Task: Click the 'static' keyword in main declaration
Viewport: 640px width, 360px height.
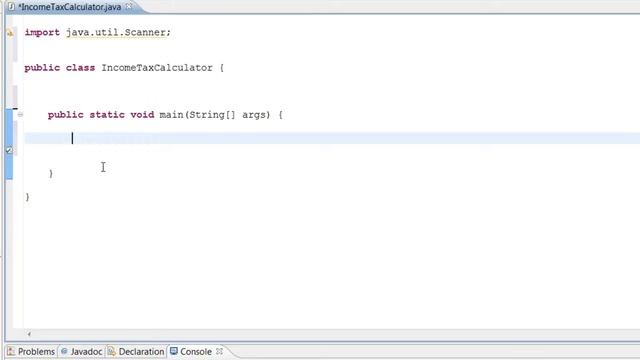Action: (x=107, y=115)
